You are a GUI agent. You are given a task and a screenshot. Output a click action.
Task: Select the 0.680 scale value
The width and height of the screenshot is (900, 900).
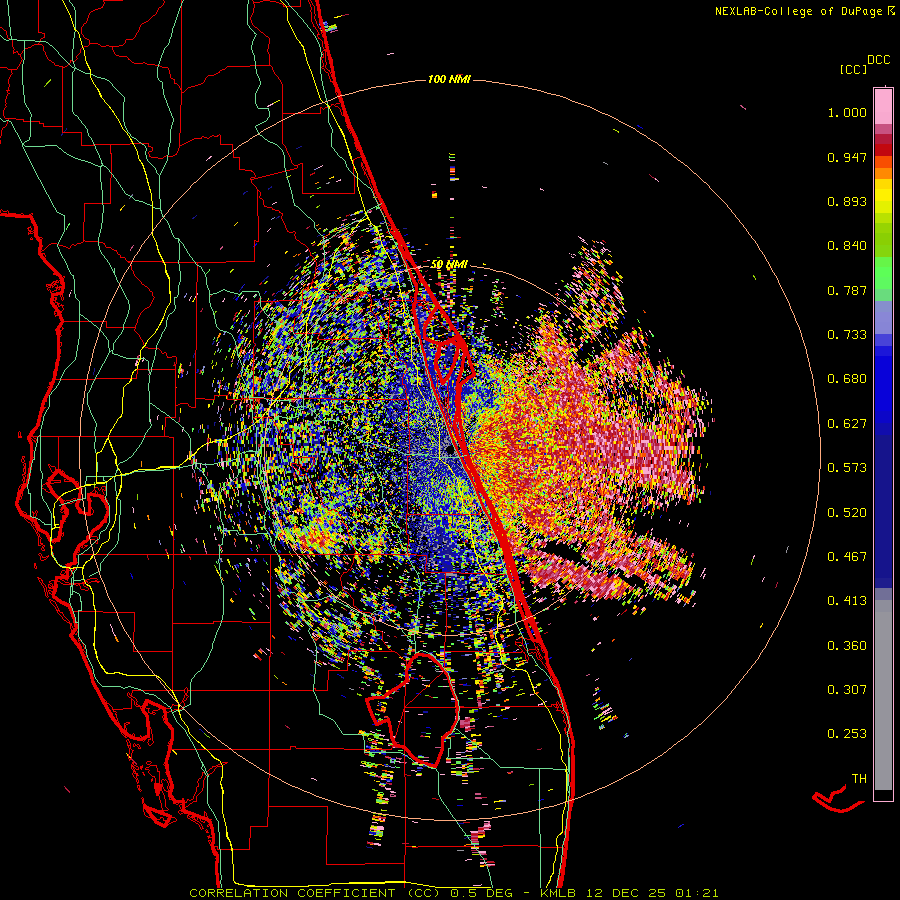tap(847, 379)
